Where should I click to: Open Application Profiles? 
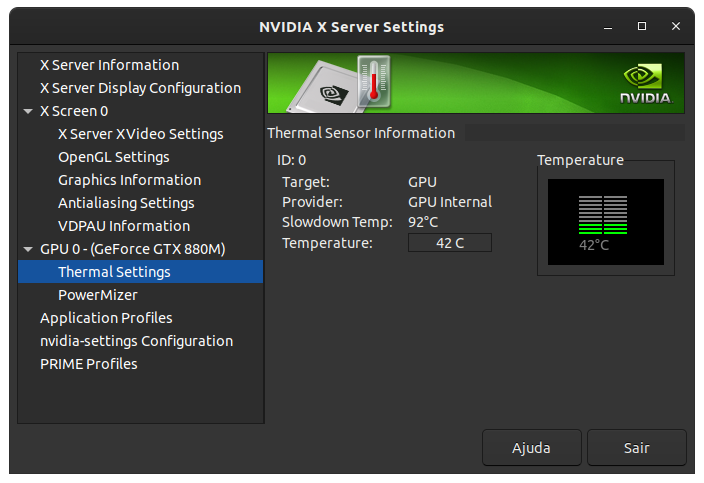pyautogui.click(x=106, y=318)
